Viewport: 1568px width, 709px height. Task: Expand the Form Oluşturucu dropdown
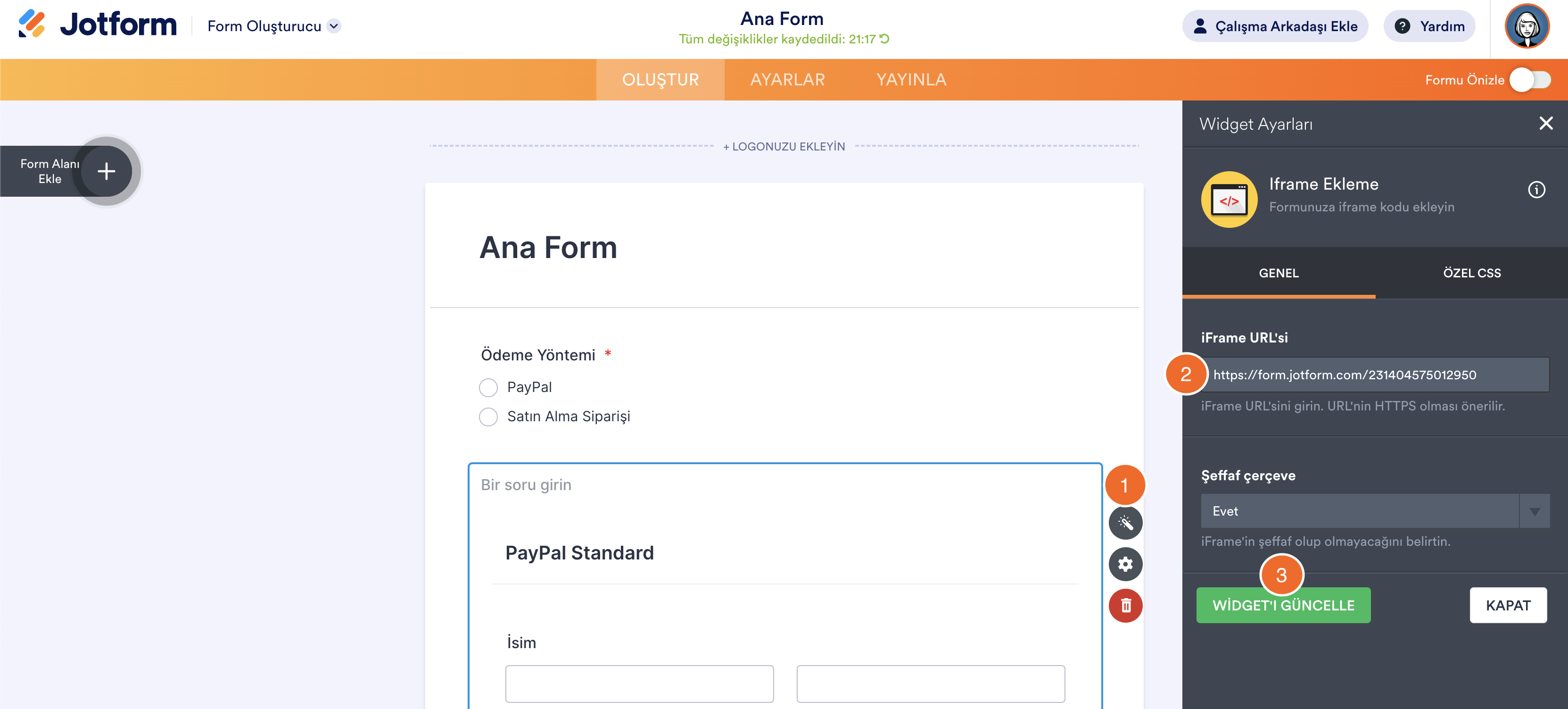(334, 26)
